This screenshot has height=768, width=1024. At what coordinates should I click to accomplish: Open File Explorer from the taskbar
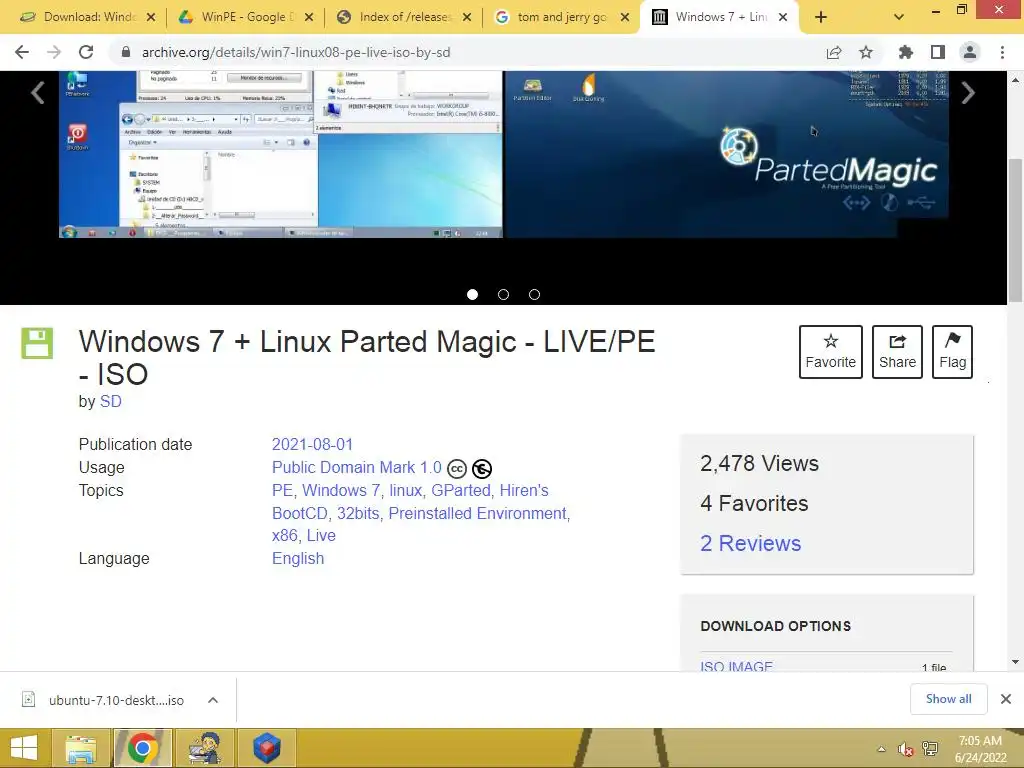[x=80, y=748]
